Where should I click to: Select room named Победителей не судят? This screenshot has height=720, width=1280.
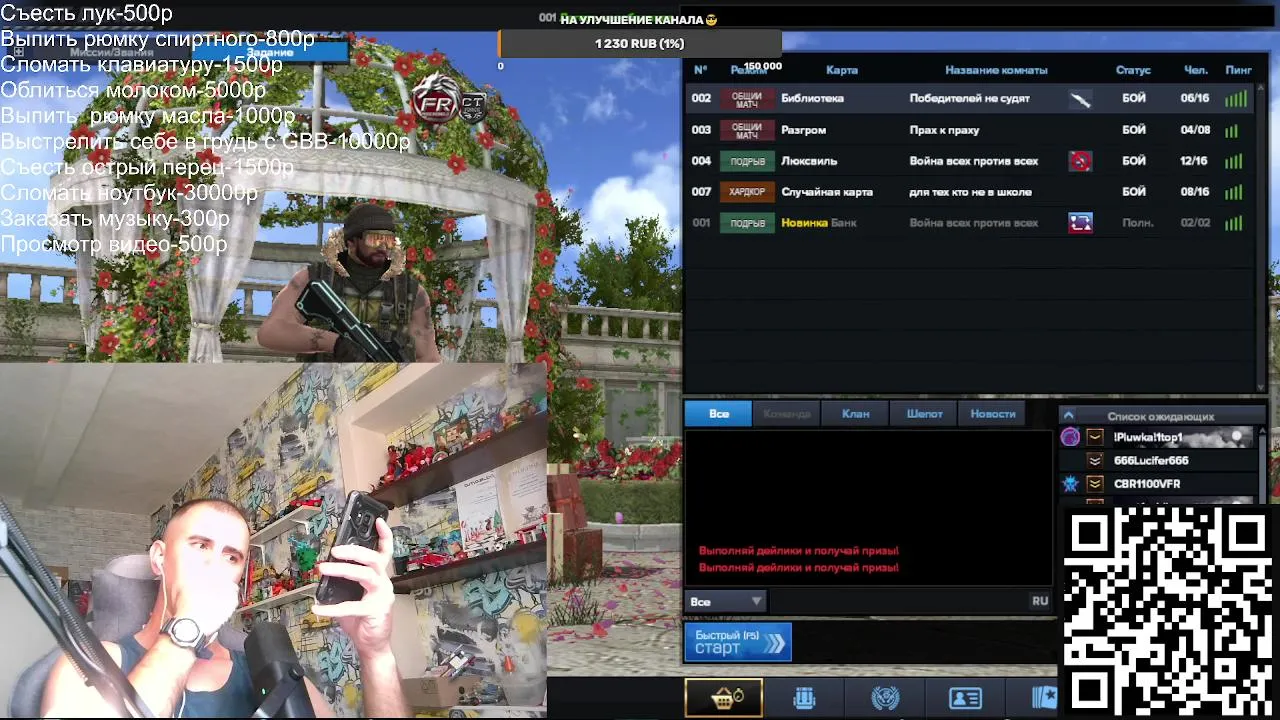(x=969, y=99)
